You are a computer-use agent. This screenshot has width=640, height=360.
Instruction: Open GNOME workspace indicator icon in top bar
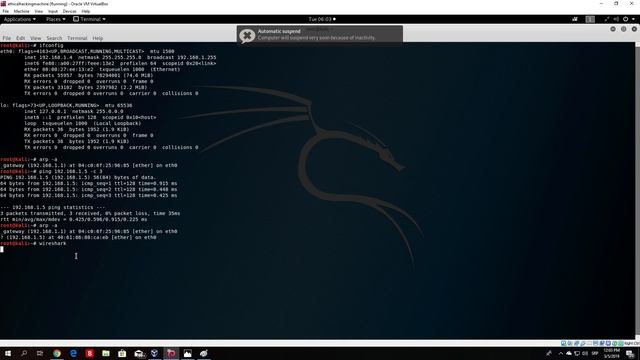590,19
